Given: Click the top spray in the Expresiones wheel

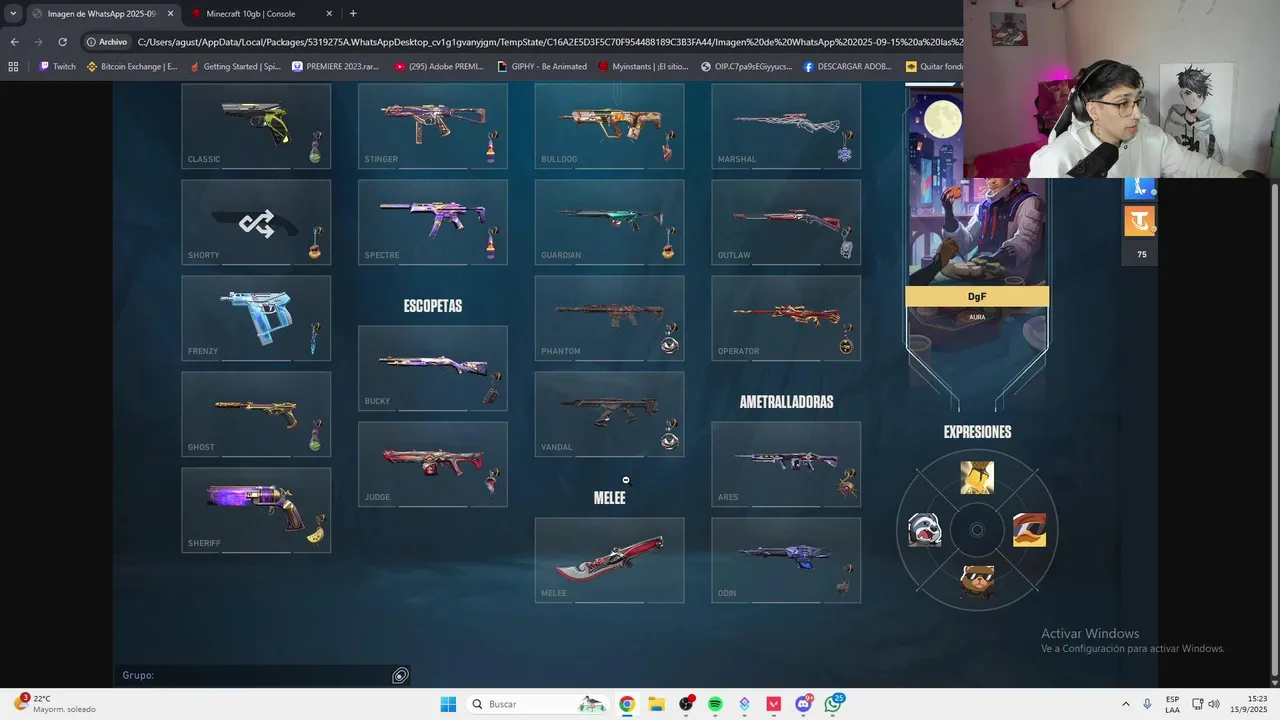Looking at the screenshot, I should [x=977, y=478].
